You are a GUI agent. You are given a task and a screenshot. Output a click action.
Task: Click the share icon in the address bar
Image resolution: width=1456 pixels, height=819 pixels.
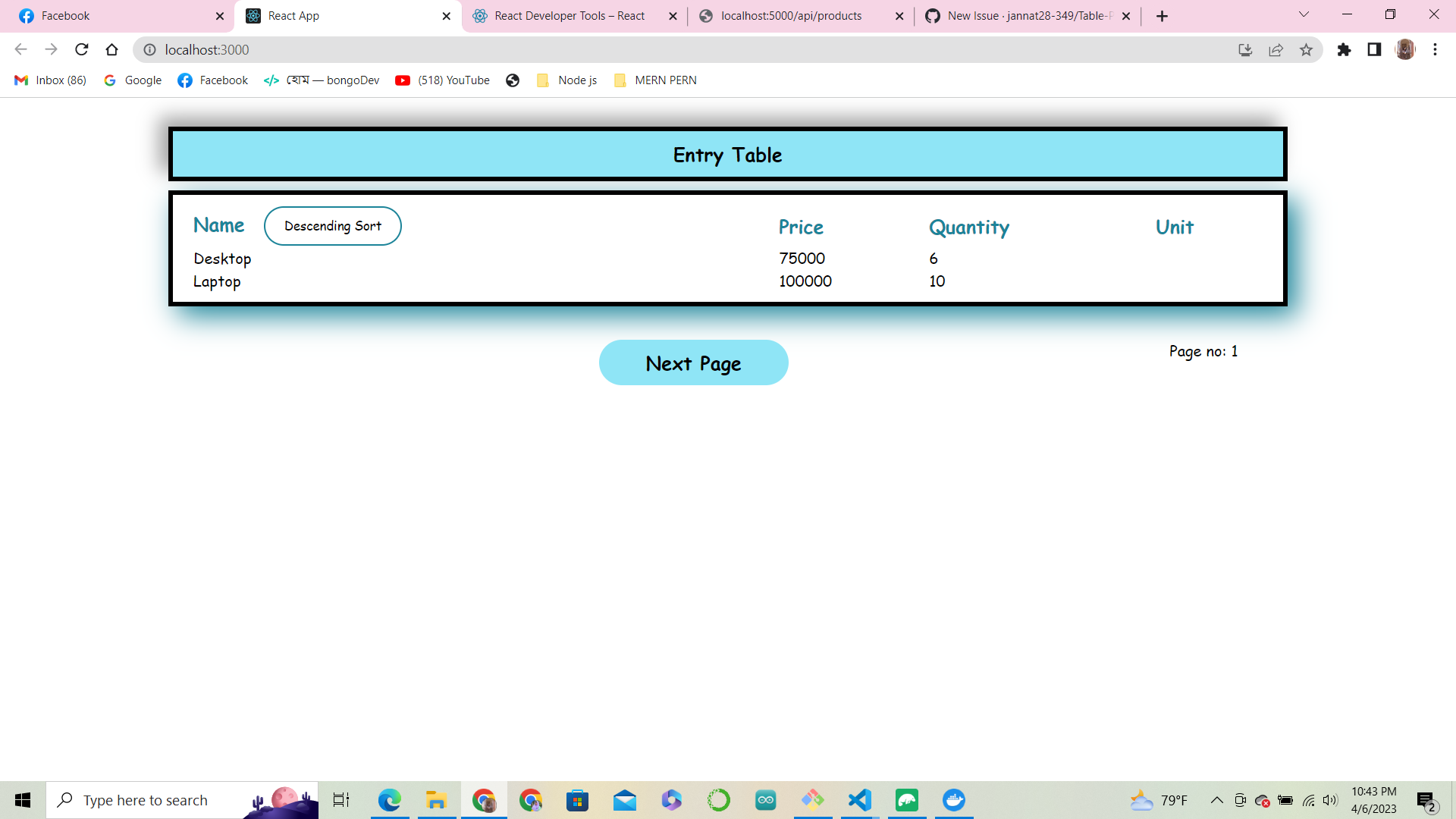coord(1276,50)
